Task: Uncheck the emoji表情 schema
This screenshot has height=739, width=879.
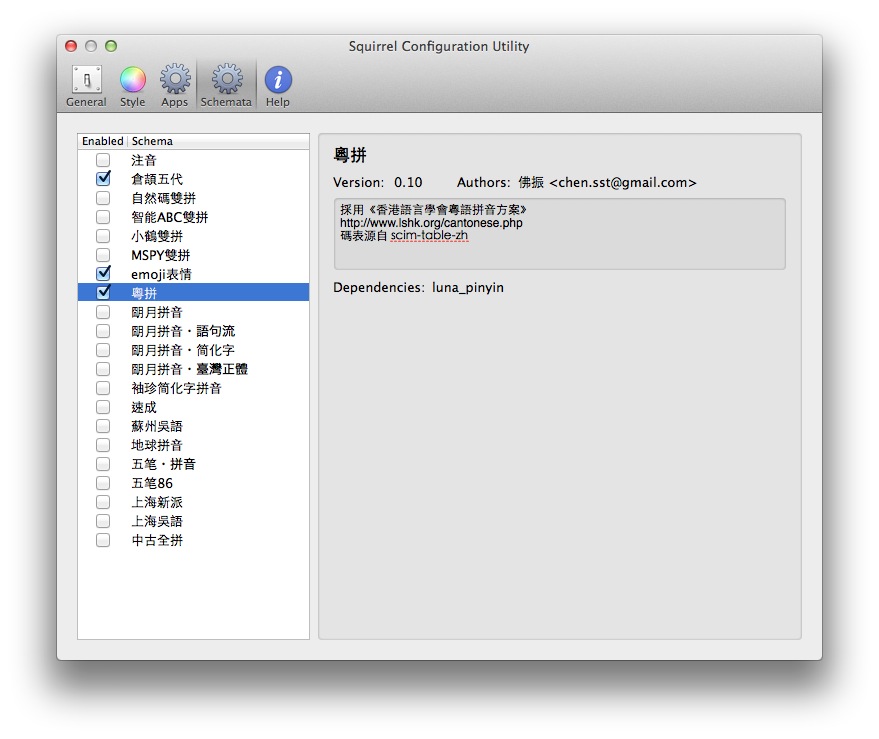Action: [x=103, y=274]
